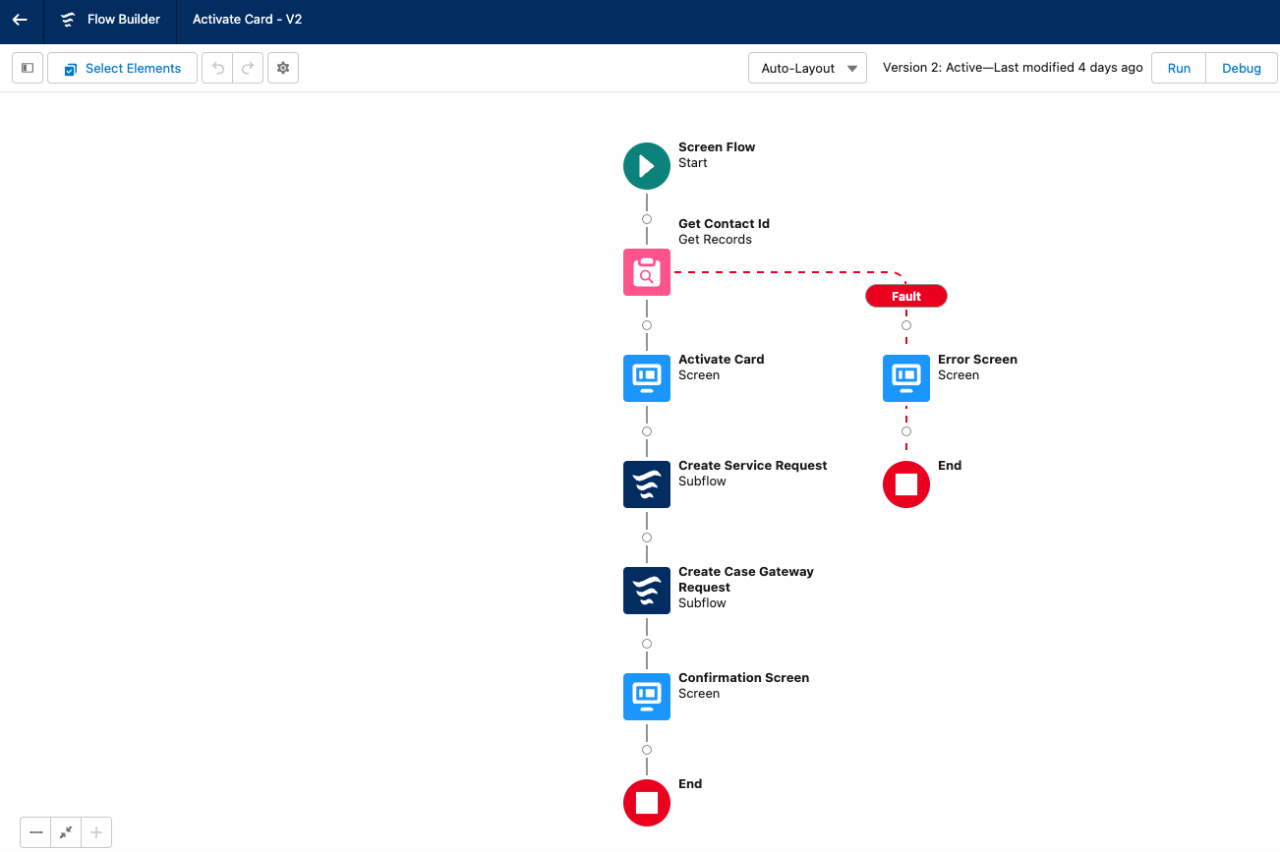The width and height of the screenshot is (1280, 852).
Task: Click the Get Contact Id label
Action: (x=724, y=224)
